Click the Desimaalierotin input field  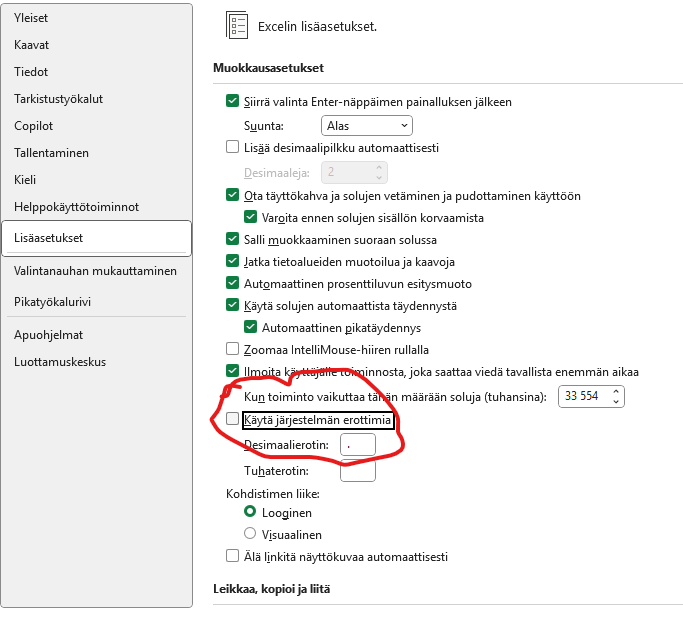coord(357,444)
